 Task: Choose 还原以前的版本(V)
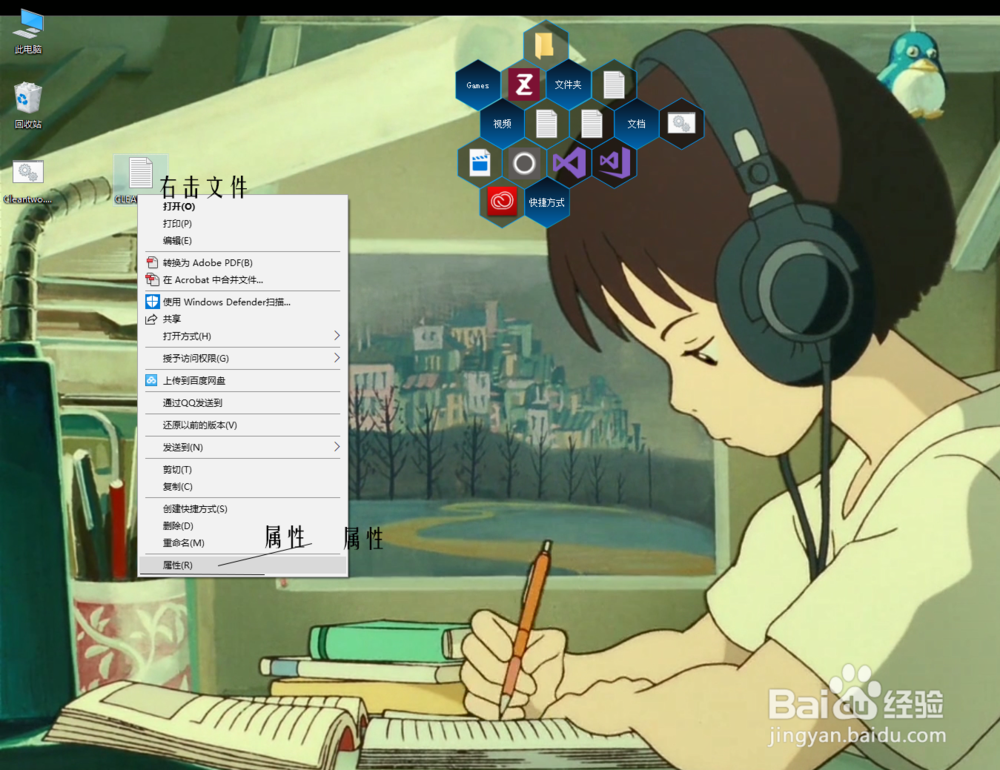(x=243, y=425)
